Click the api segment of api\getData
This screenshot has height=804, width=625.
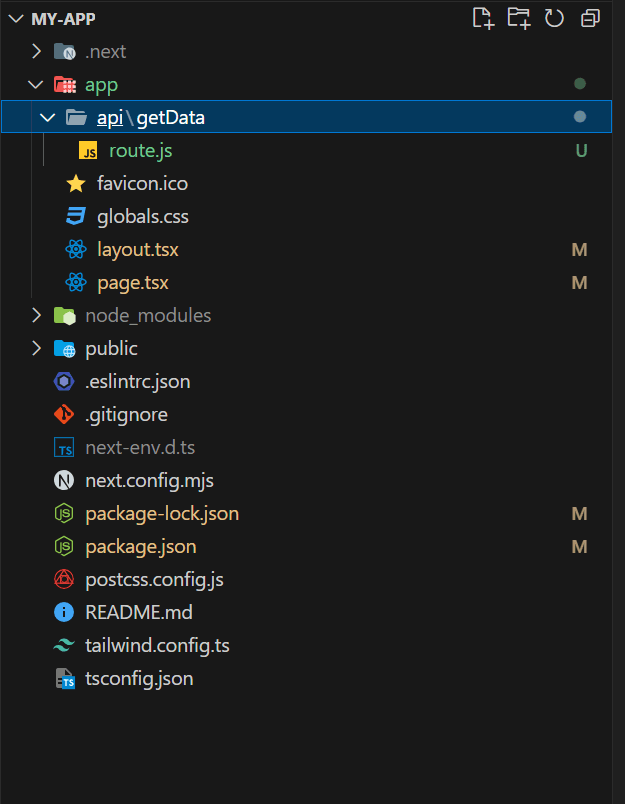pyautogui.click(x=110, y=118)
